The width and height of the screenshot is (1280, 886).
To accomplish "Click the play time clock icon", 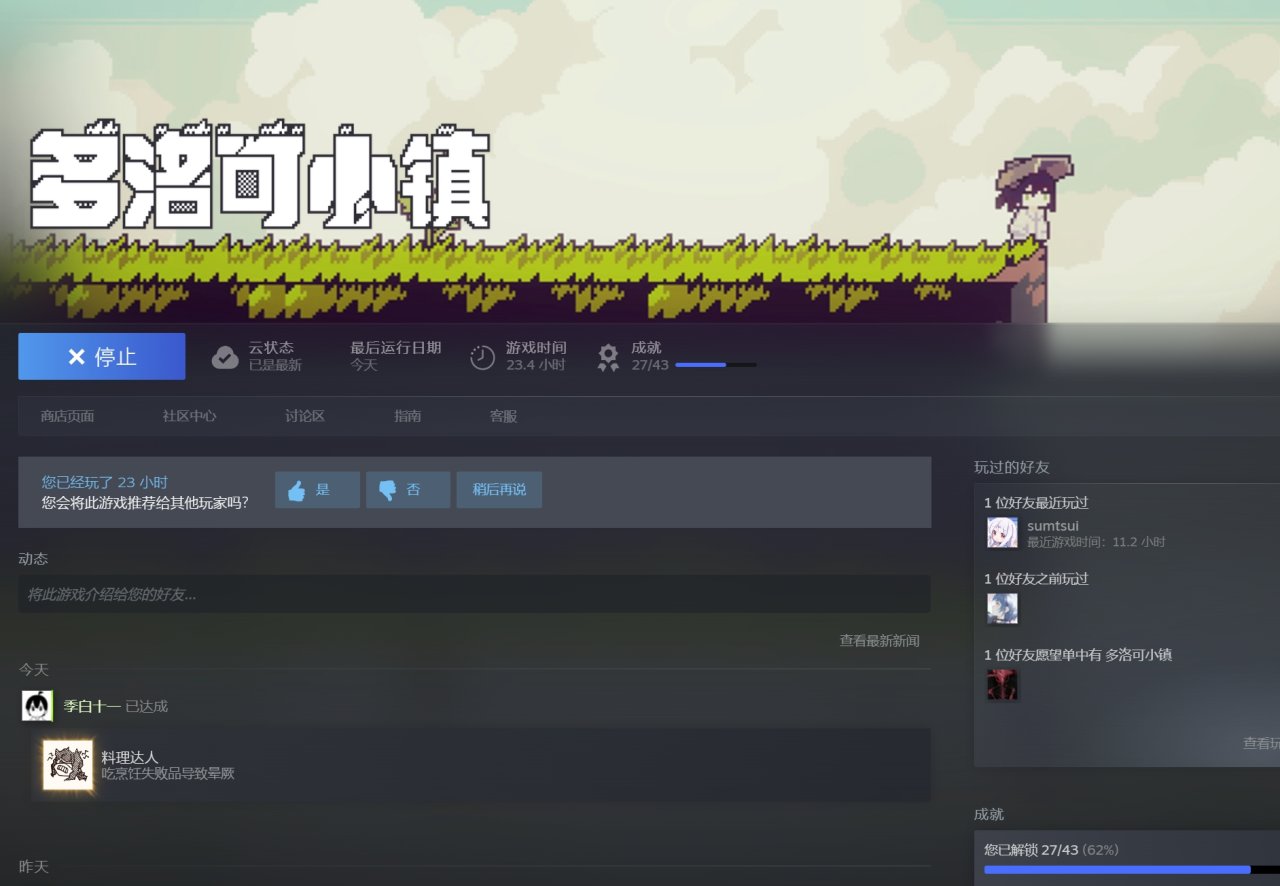I will pos(482,357).
